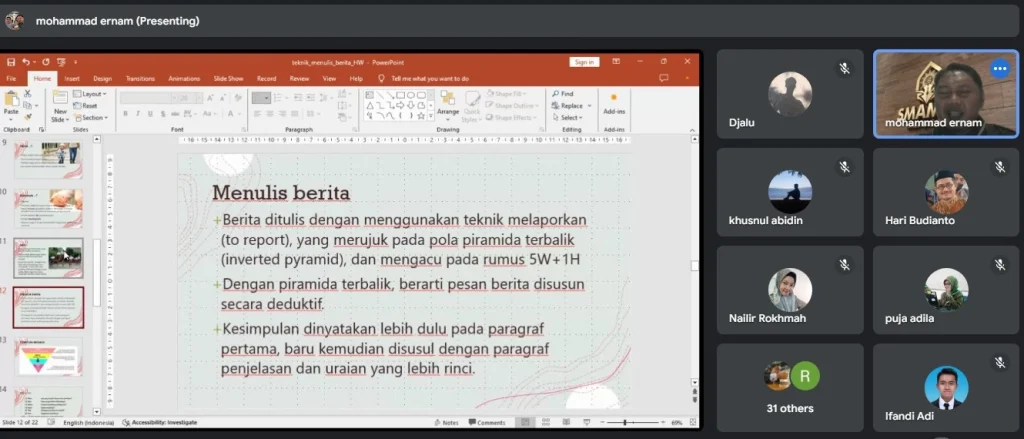Viewport: 1024px width, 439px height.
Task: Open Comments from the status bar
Action: pos(487,423)
